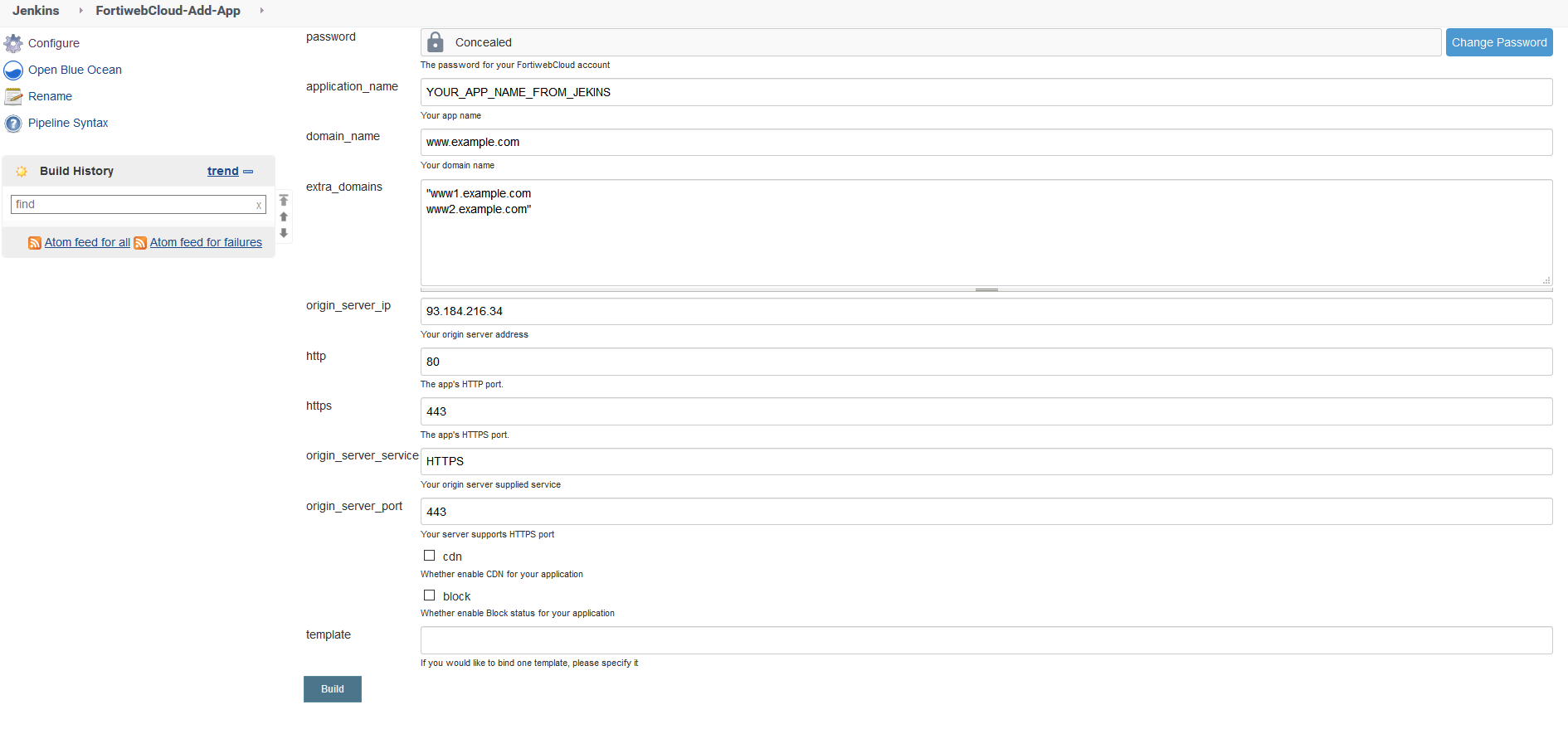Tick the block checkbox

point(430,595)
